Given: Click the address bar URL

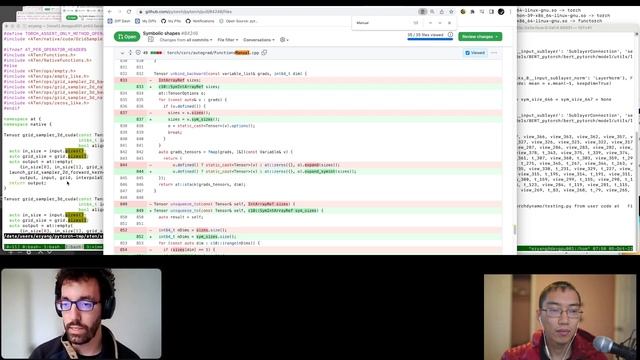Looking at the screenshot, I should click(189, 12).
